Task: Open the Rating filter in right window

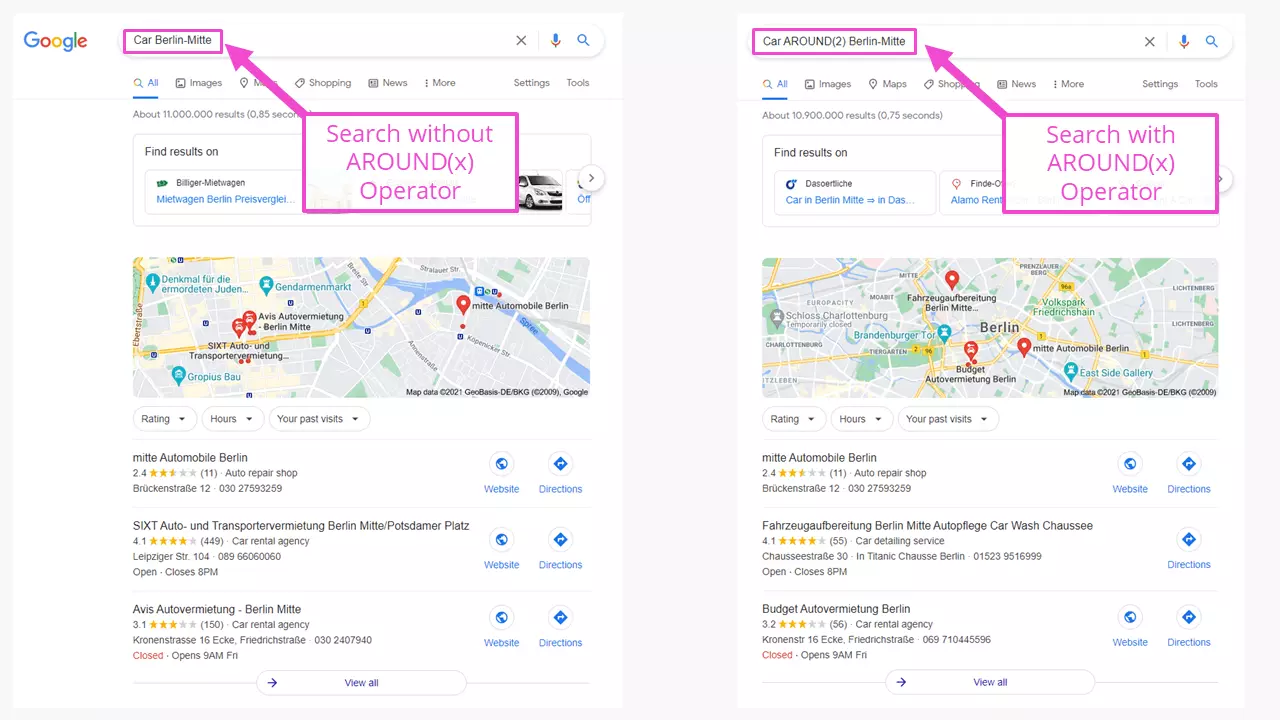Action: 793,419
